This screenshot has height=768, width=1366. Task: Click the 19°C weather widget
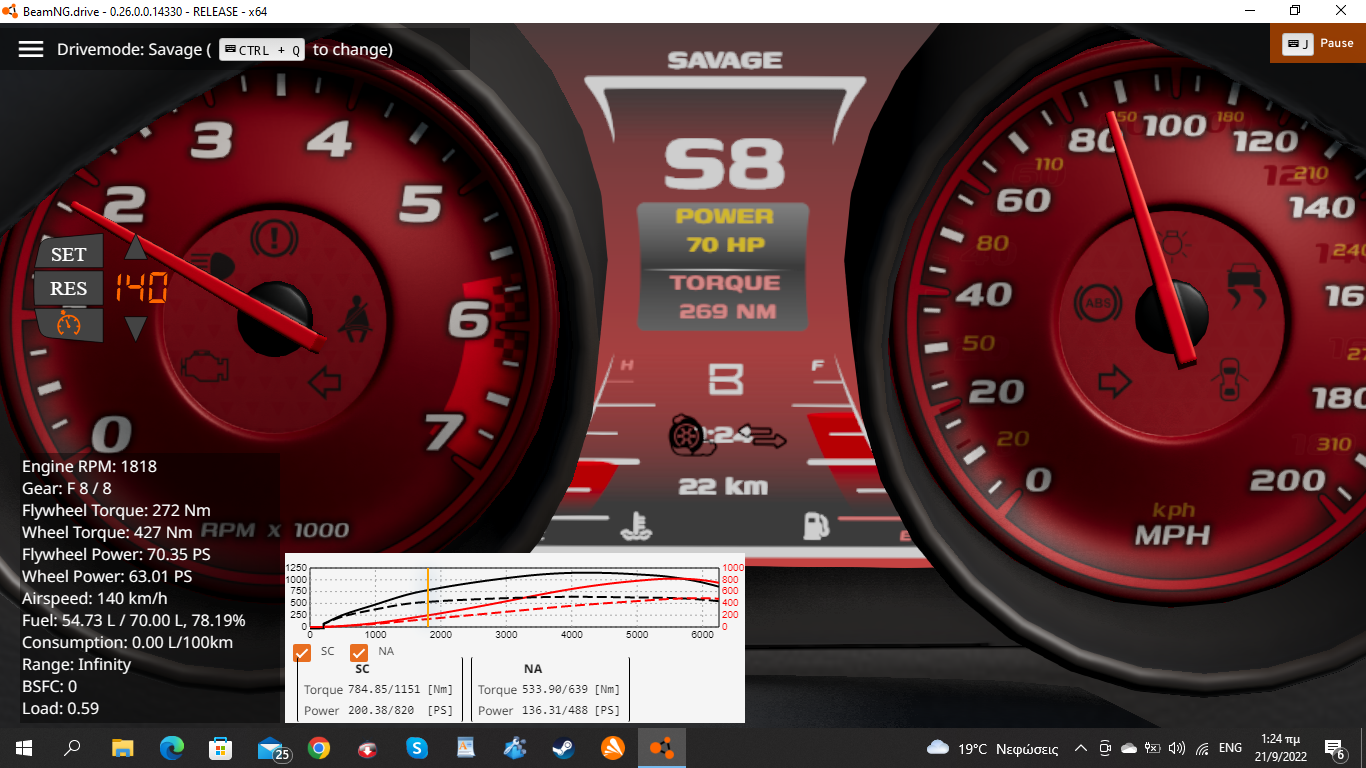[x=992, y=748]
